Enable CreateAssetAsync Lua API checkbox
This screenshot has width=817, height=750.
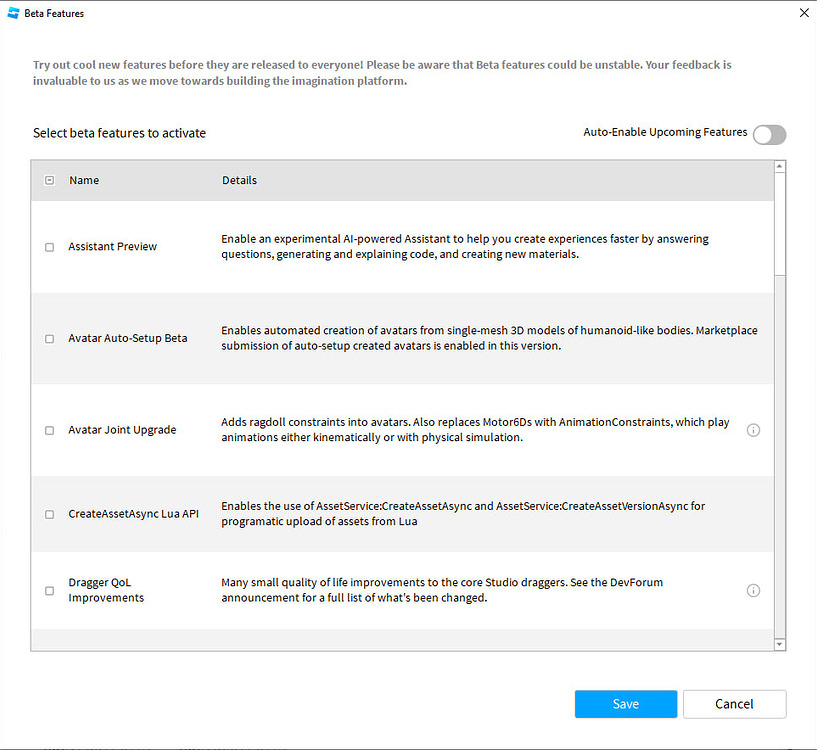tap(49, 514)
